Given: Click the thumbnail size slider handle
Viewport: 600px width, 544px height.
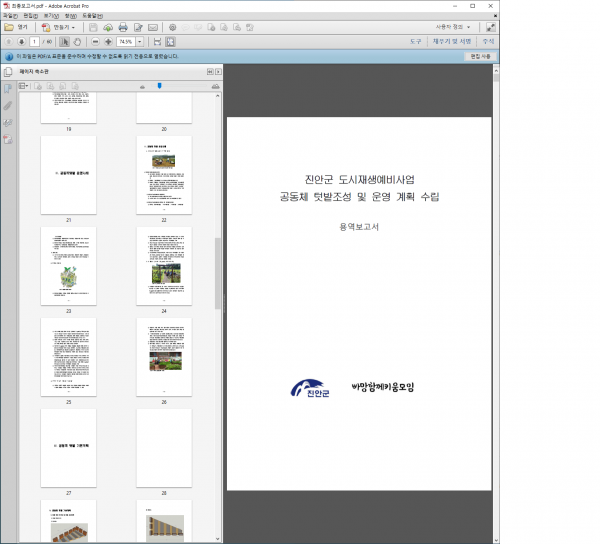Looking at the screenshot, I should coord(158,87).
